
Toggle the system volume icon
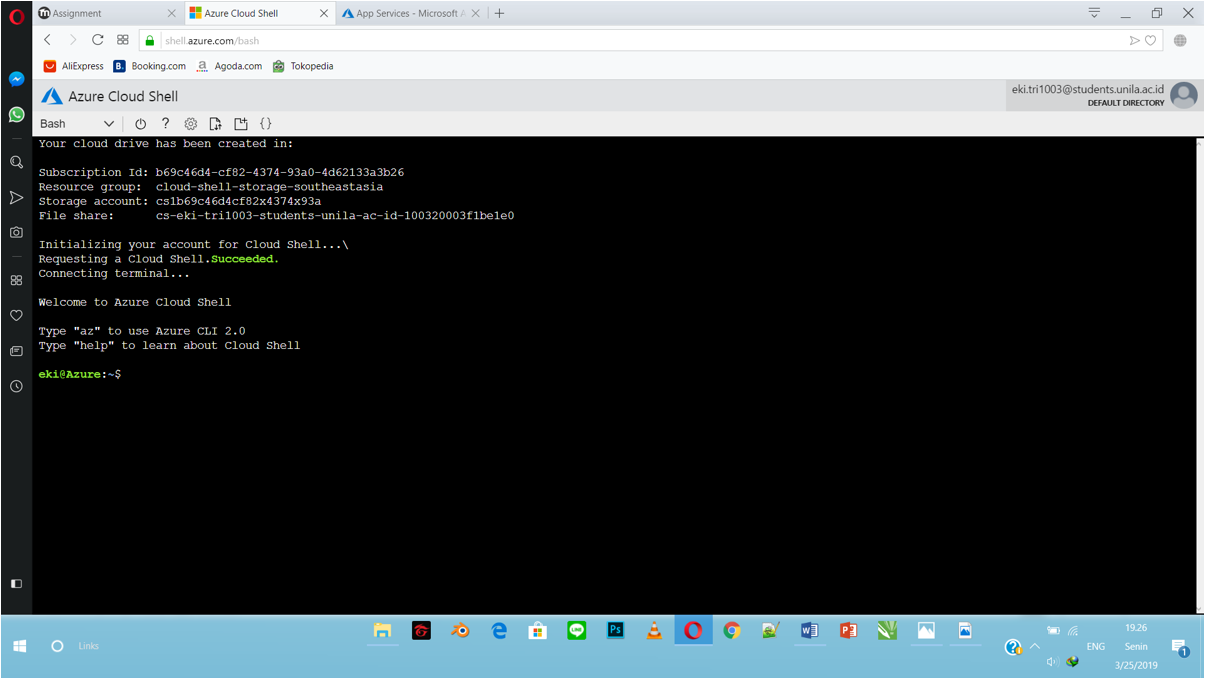1051,662
